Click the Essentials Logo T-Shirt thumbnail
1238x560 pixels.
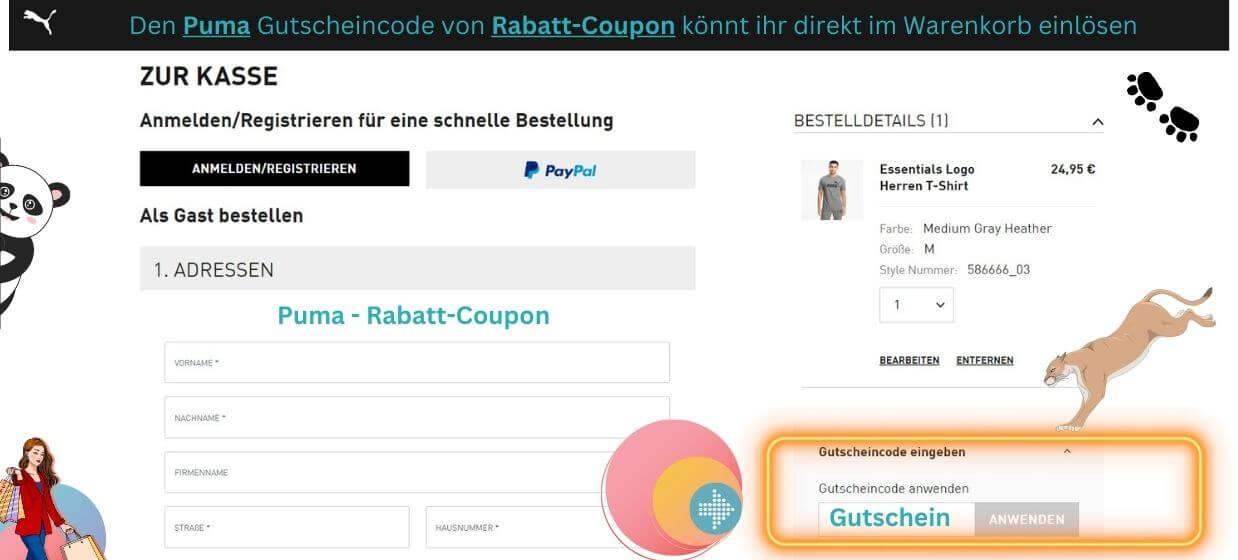(832, 190)
